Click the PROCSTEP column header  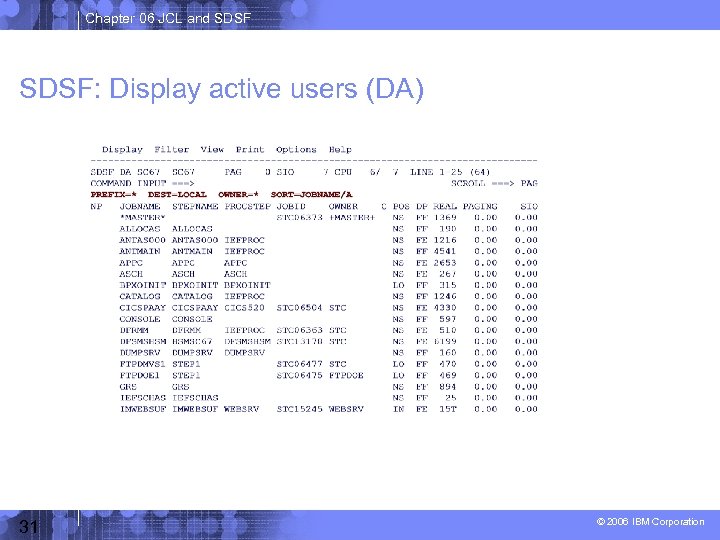click(x=248, y=206)
